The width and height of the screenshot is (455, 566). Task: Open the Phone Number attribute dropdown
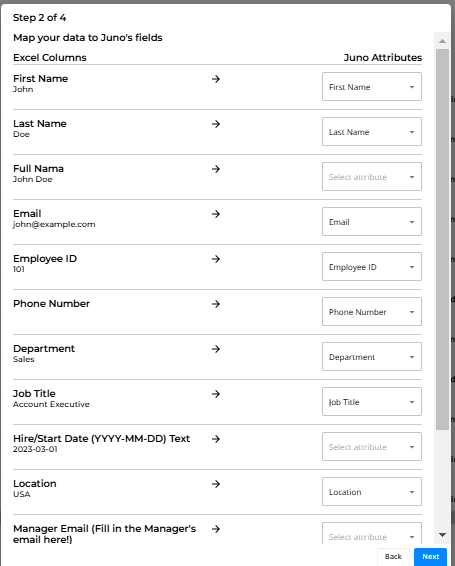pos(372,312)
